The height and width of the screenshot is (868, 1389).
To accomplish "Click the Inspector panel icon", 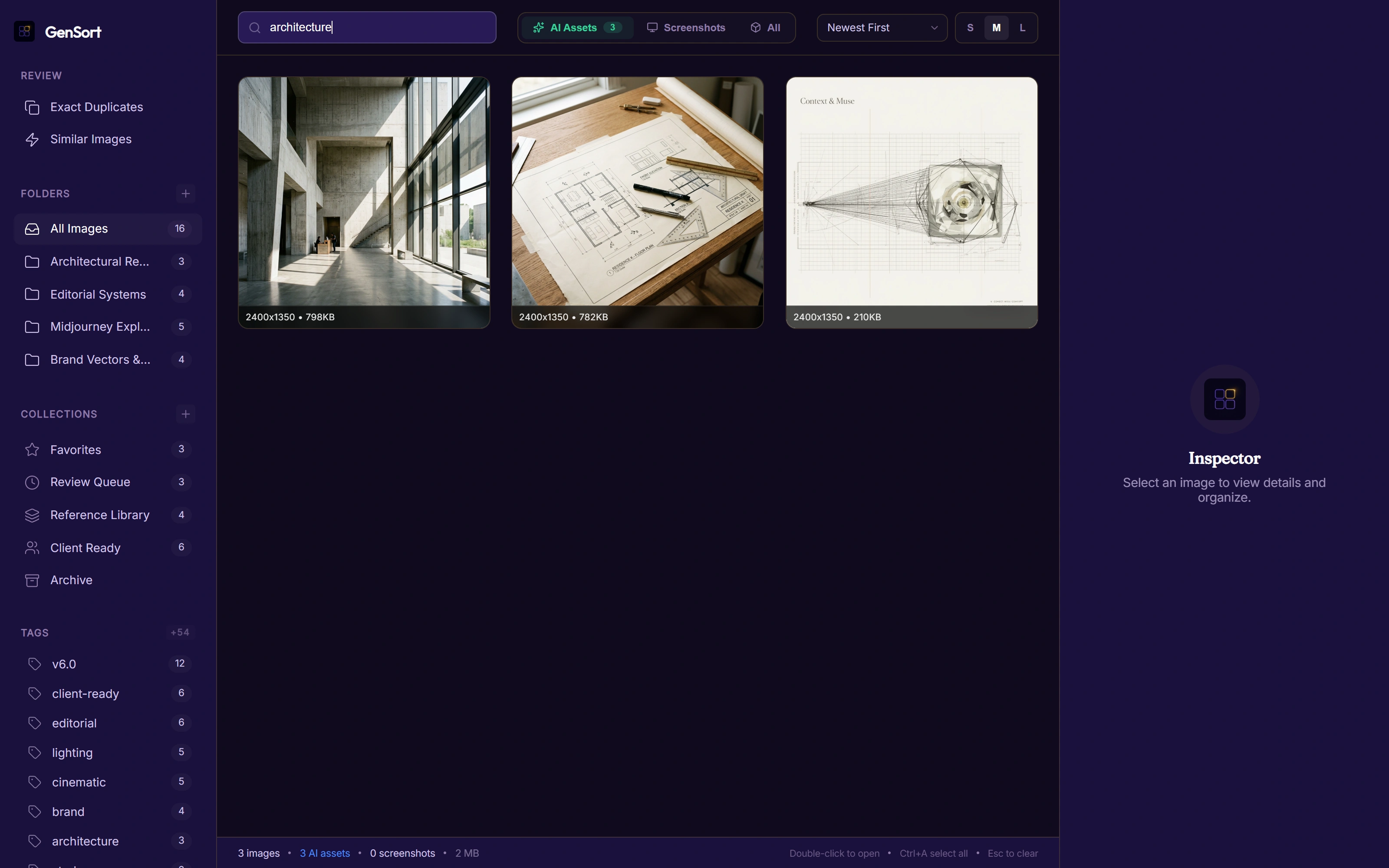I will tap(1224, 399).
